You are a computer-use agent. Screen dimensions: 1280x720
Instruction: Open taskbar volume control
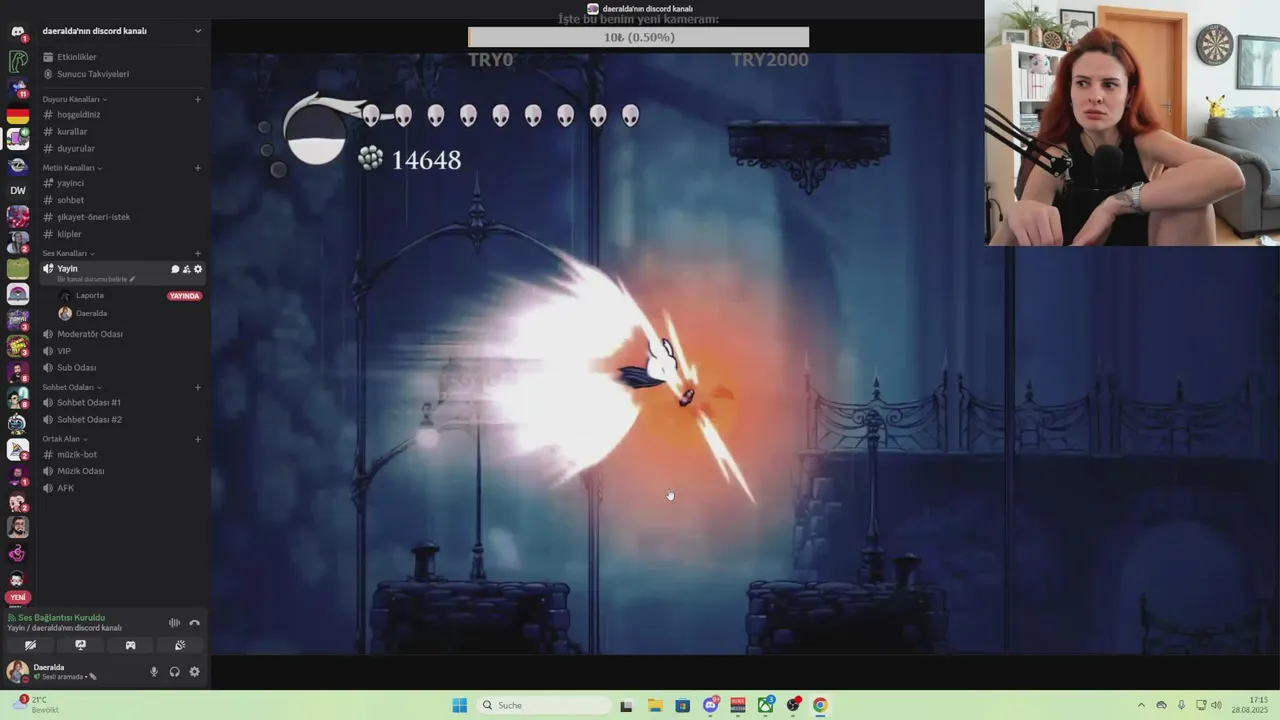1216,705
